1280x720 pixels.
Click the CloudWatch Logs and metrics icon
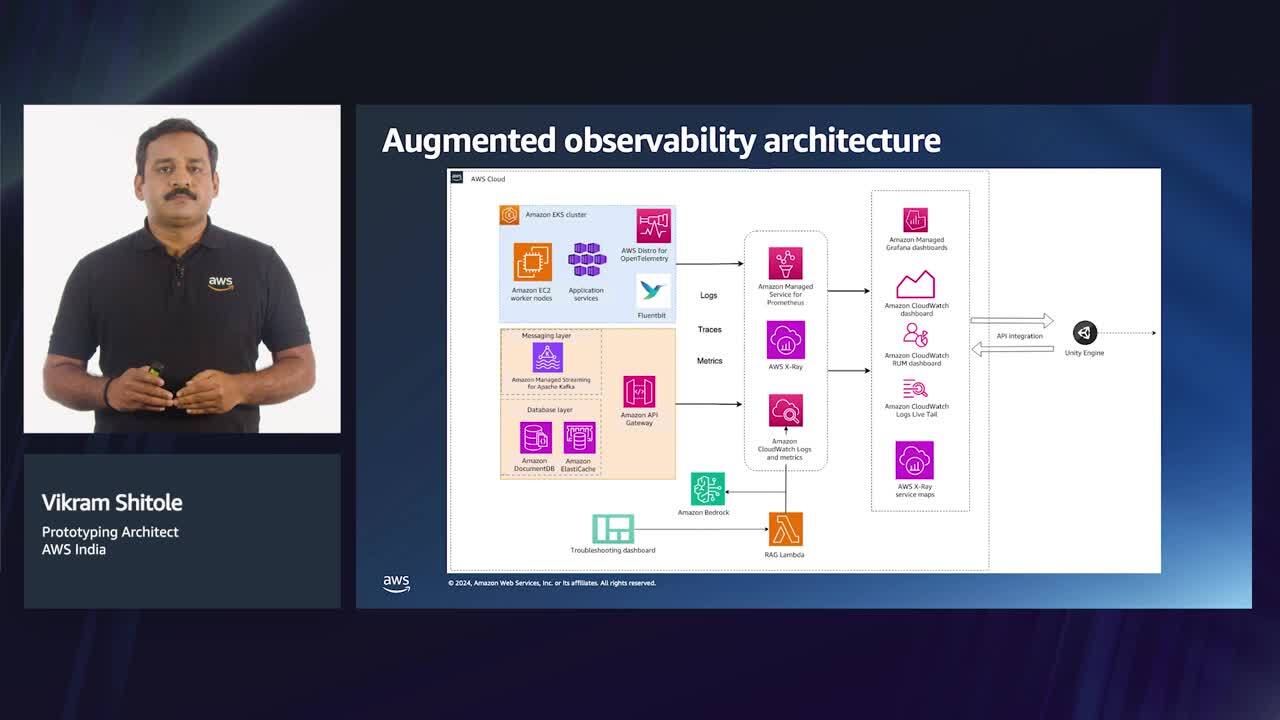(x=785, y=411)
